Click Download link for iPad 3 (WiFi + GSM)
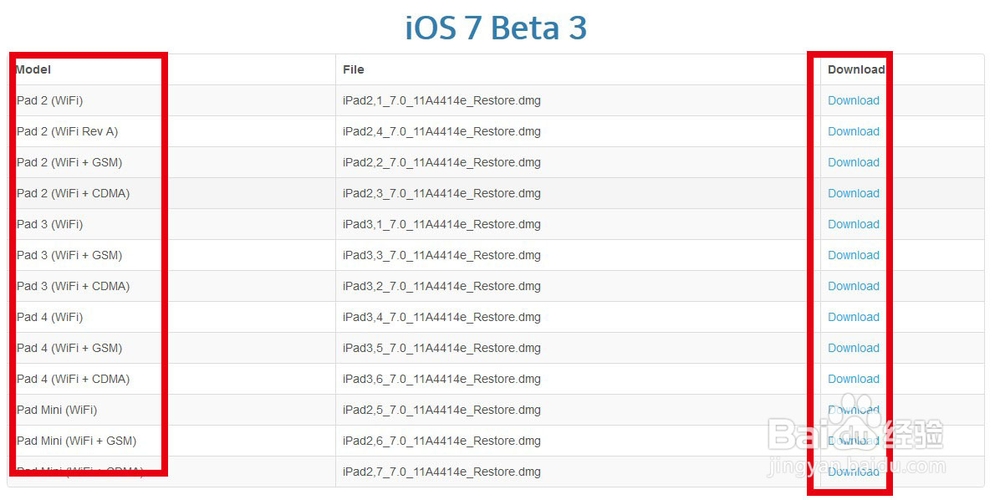The image size is (1000, 500). coord(853,255)
